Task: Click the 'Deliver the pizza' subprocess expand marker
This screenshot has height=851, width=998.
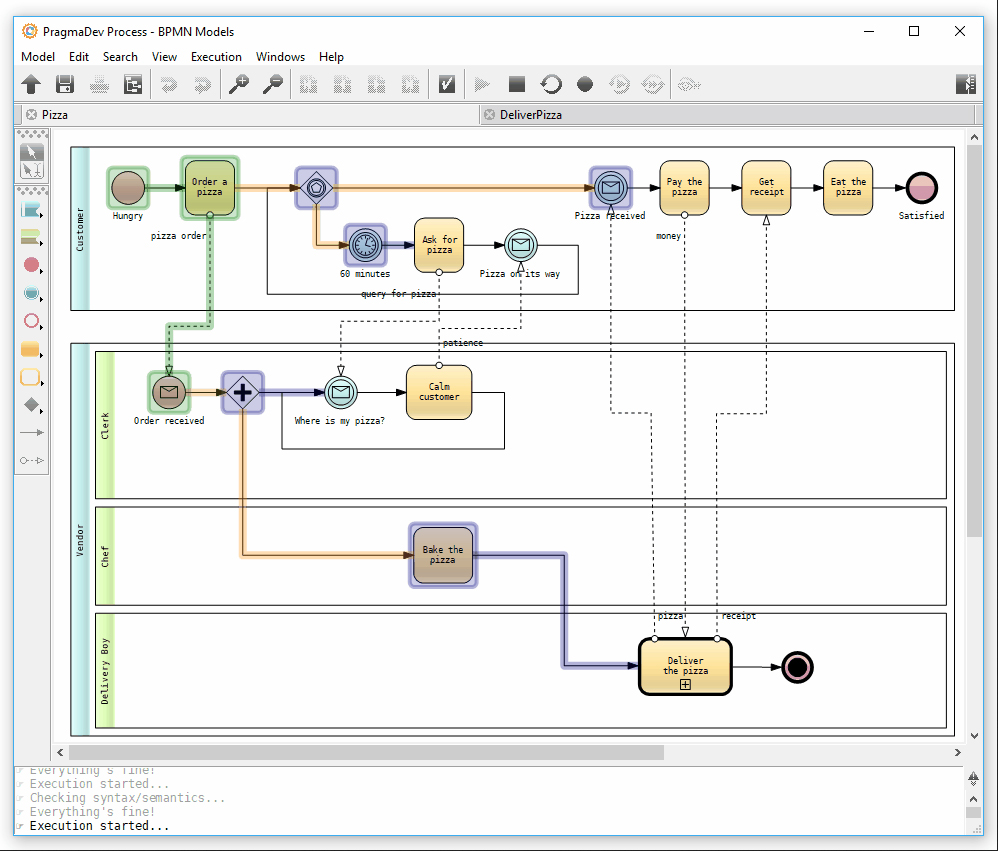Action: 685,685
